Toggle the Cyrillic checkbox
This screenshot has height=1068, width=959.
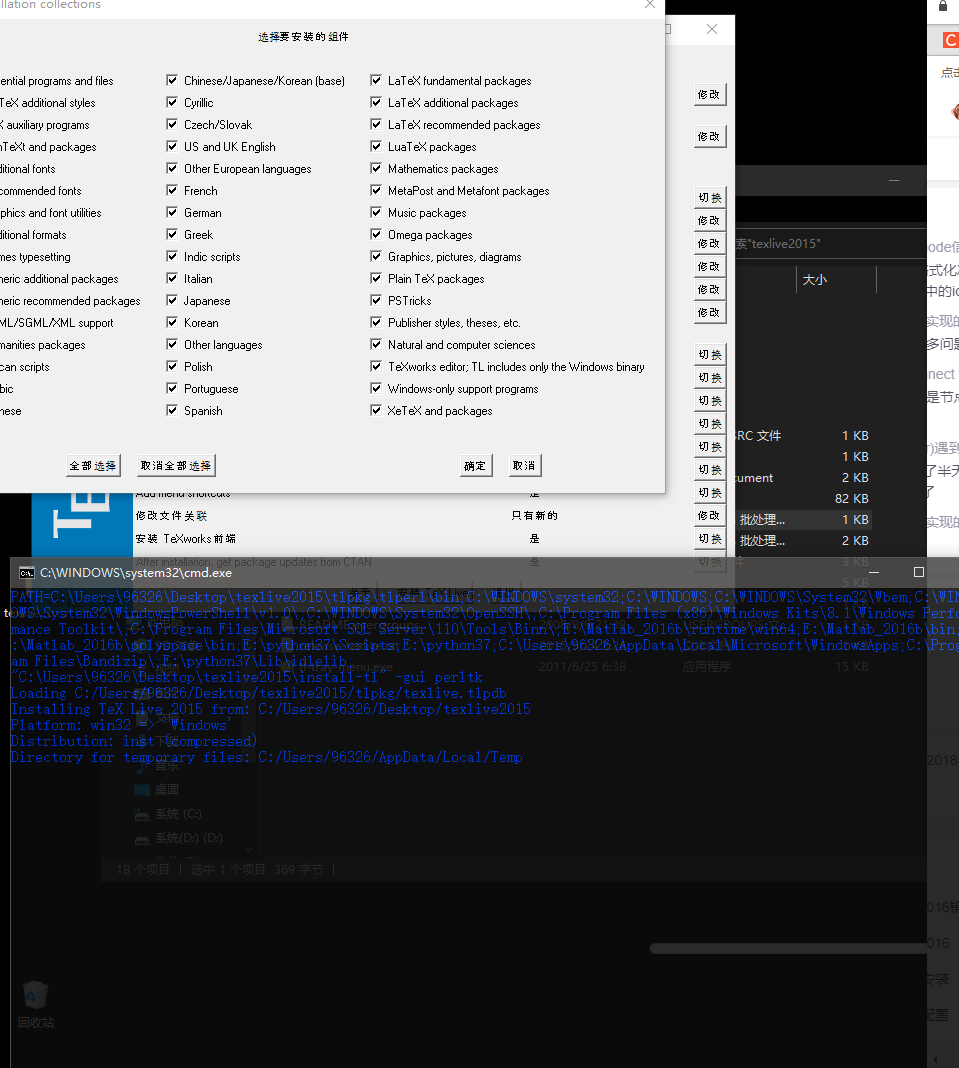click(172, 102)
